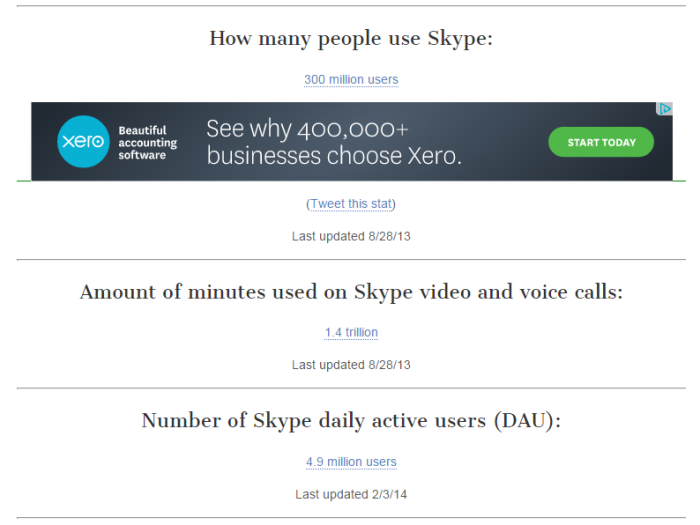The image size is (700, 525).
Task: Click ad headline about 400,000+ businesses
Action: pos(334,142)
